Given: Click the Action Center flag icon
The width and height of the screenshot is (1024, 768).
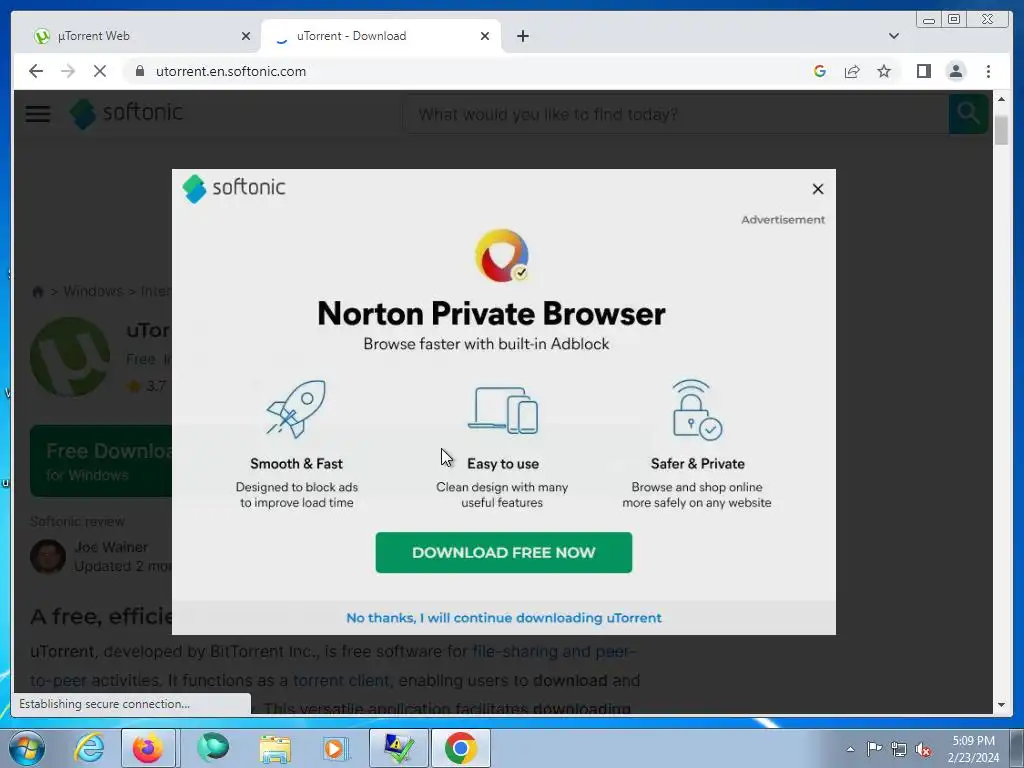Looking at the screenshot, I should pos(874,749).
